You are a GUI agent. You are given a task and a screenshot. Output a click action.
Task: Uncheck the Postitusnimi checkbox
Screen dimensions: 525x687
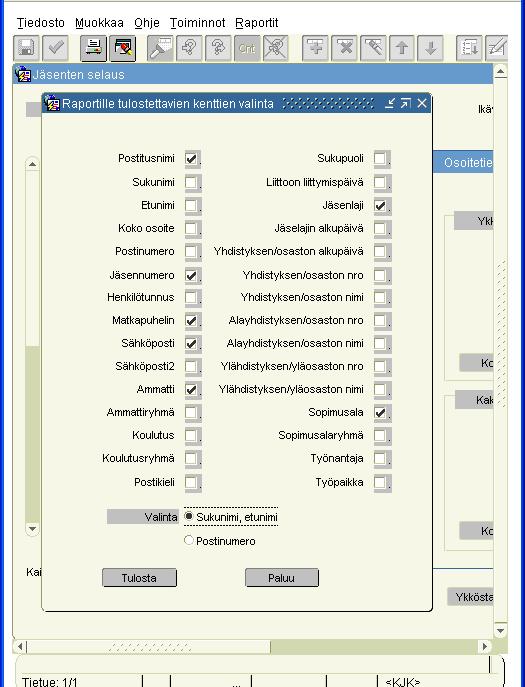pyautogui.click(x=192, y=159)
